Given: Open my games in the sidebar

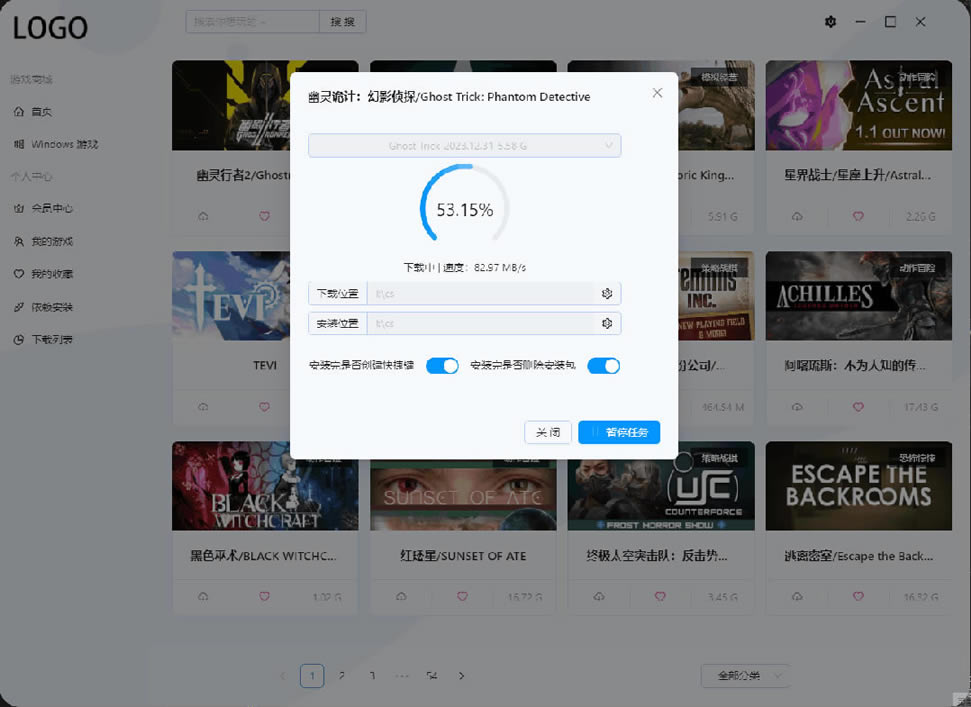Looking at the screenshot, I should (43, 241).
